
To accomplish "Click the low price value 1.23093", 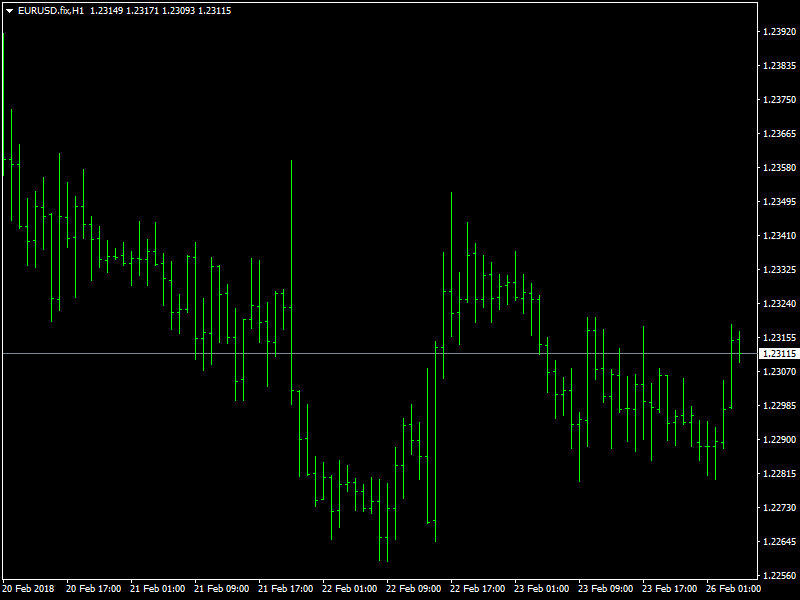I will click(x=179, y=11).
